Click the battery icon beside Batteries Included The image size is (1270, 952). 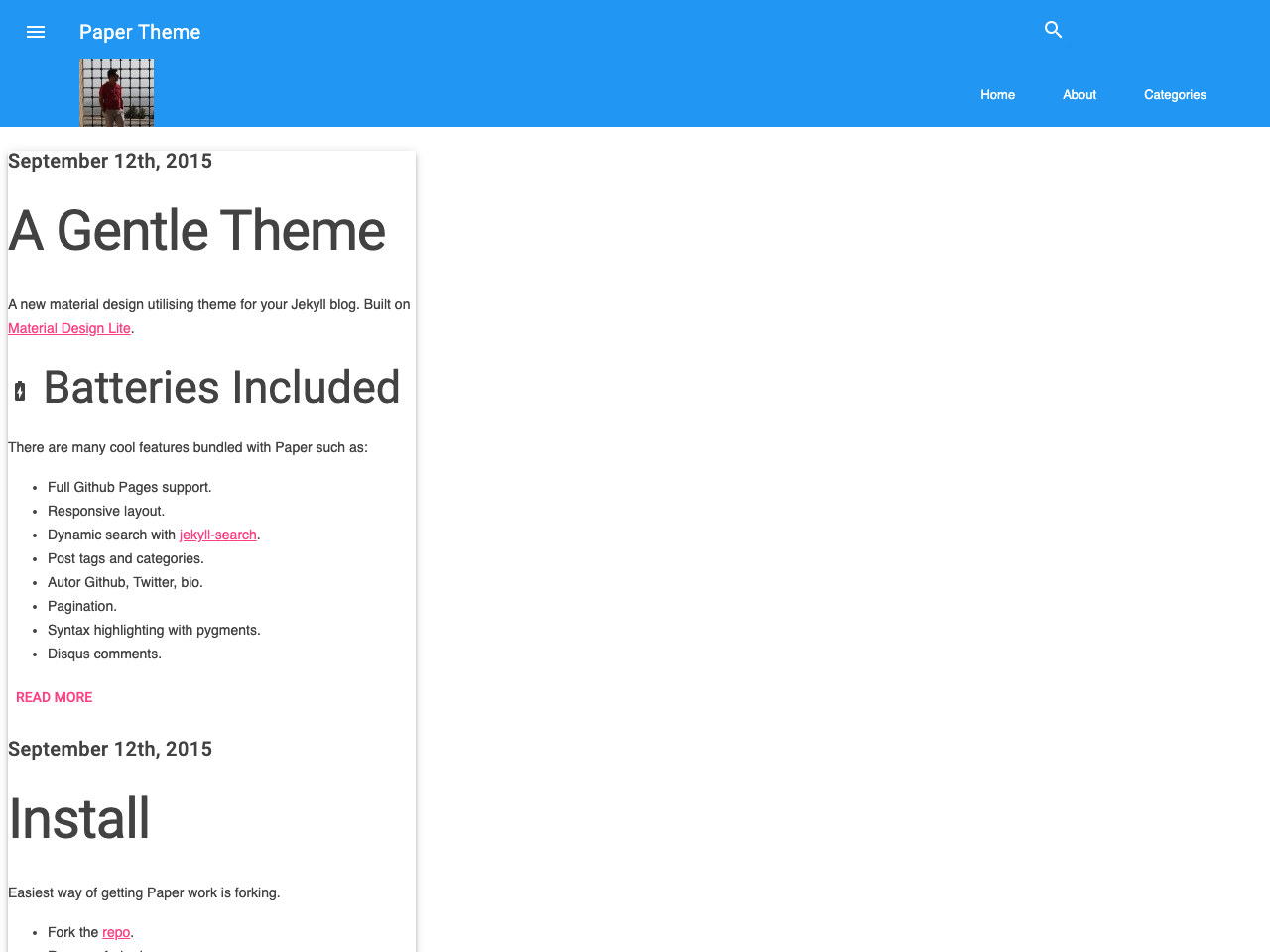click(x=19, y=391)
